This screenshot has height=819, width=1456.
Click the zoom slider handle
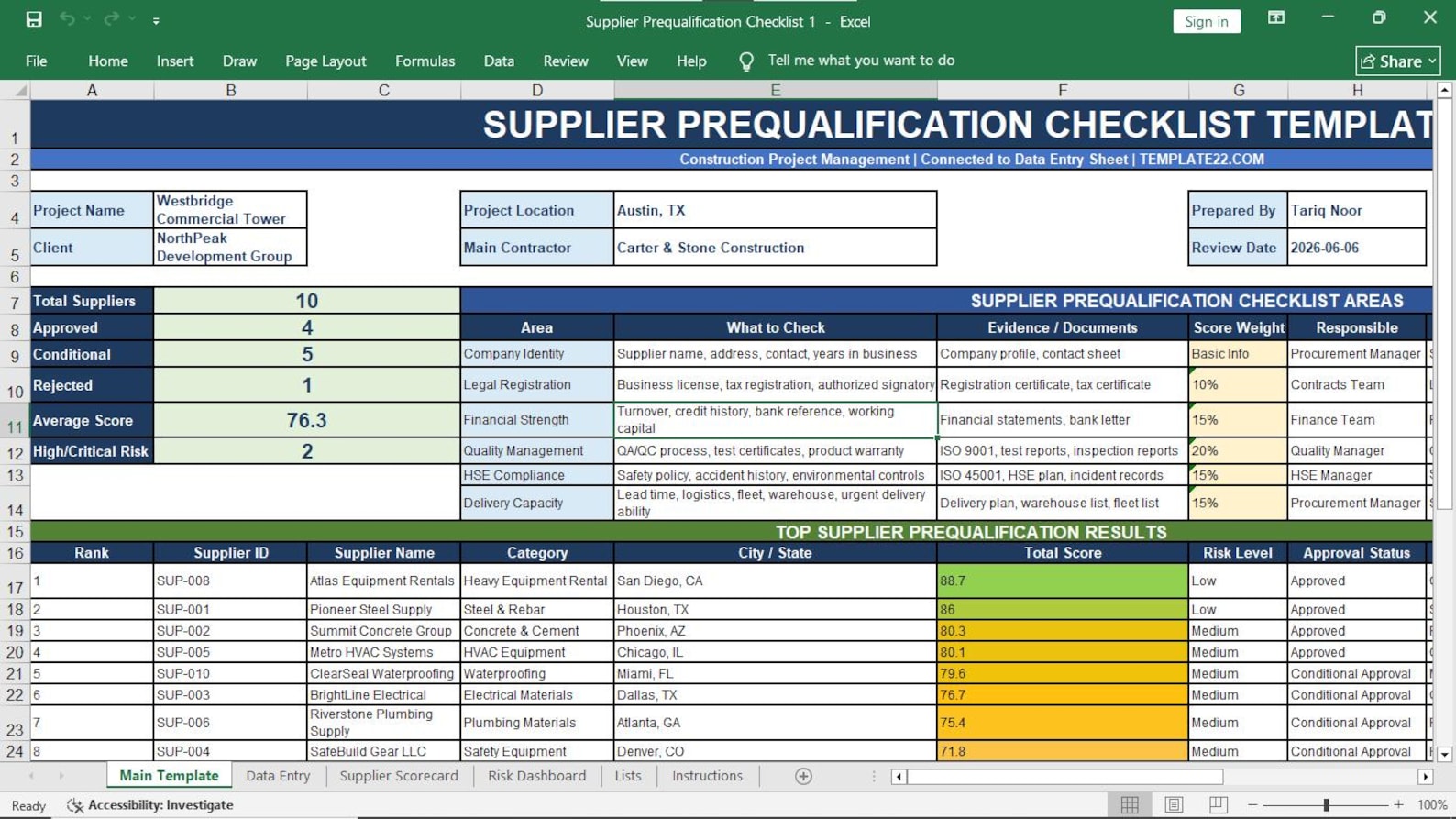click(1326, 805)
